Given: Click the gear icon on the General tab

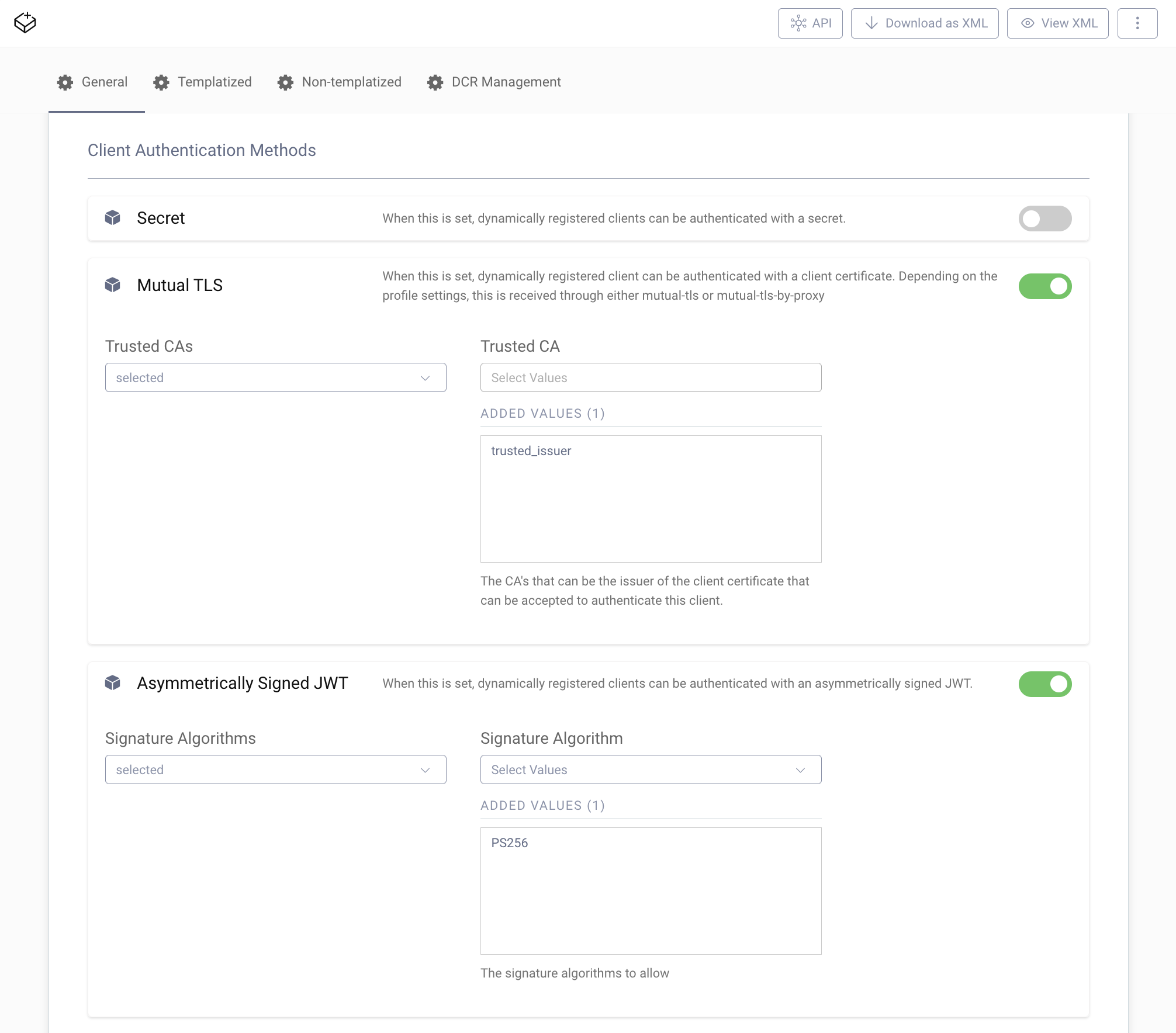Looking at the screenshot, I should 65,82.
